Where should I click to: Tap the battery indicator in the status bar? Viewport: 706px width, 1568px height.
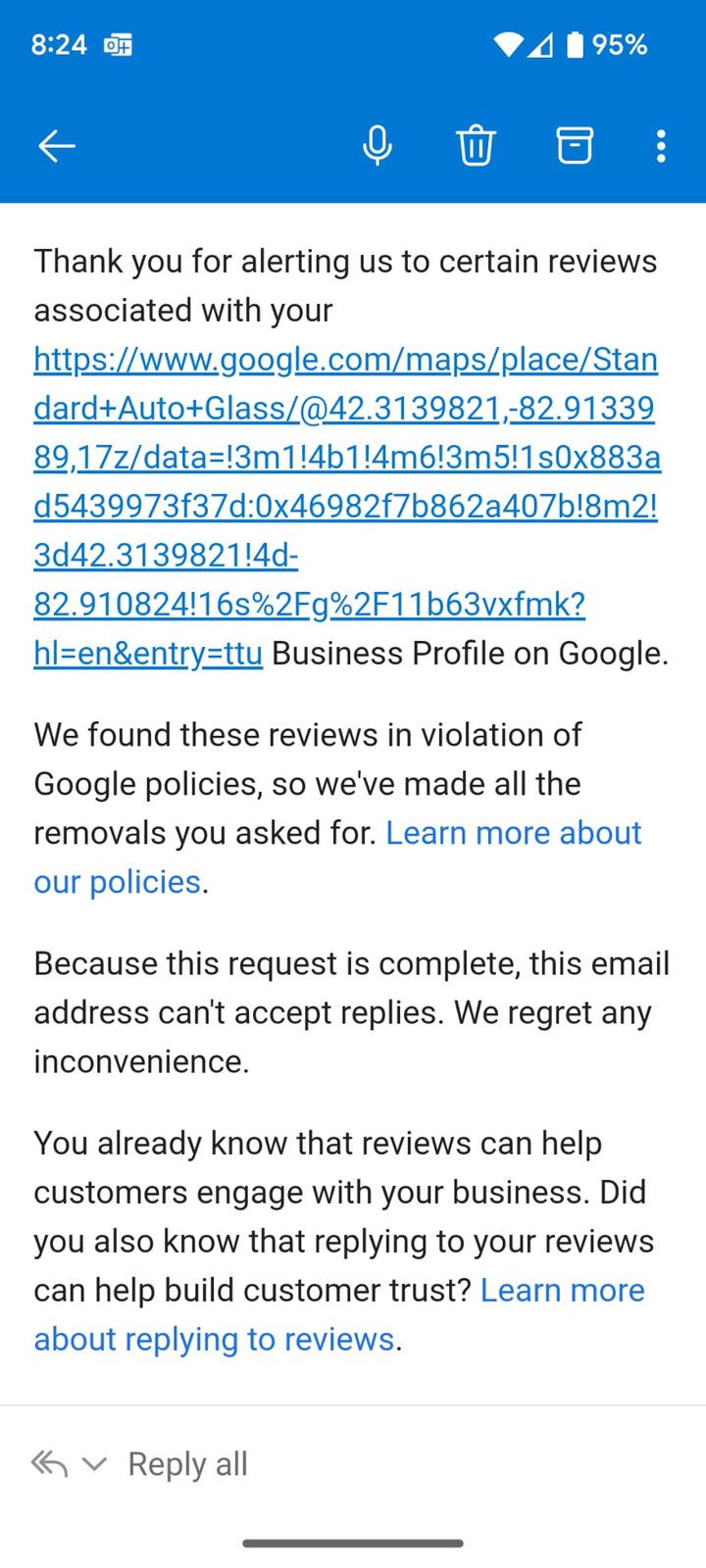574,44
